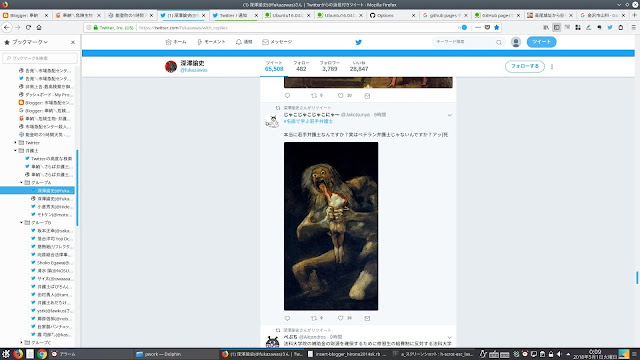Reload the current page
This screenshot has height=360, width=640.
click(28, 27)
